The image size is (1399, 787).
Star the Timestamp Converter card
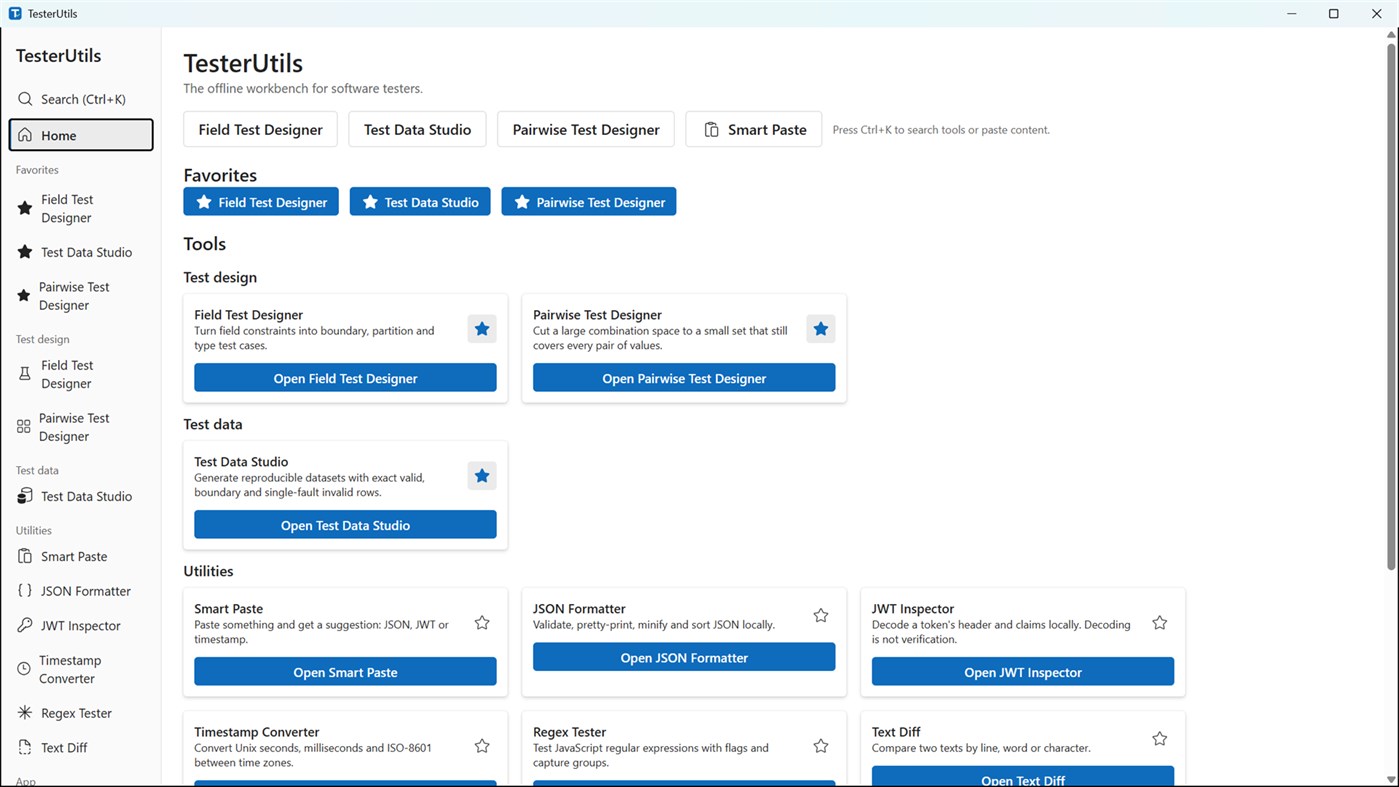[482, 746]
